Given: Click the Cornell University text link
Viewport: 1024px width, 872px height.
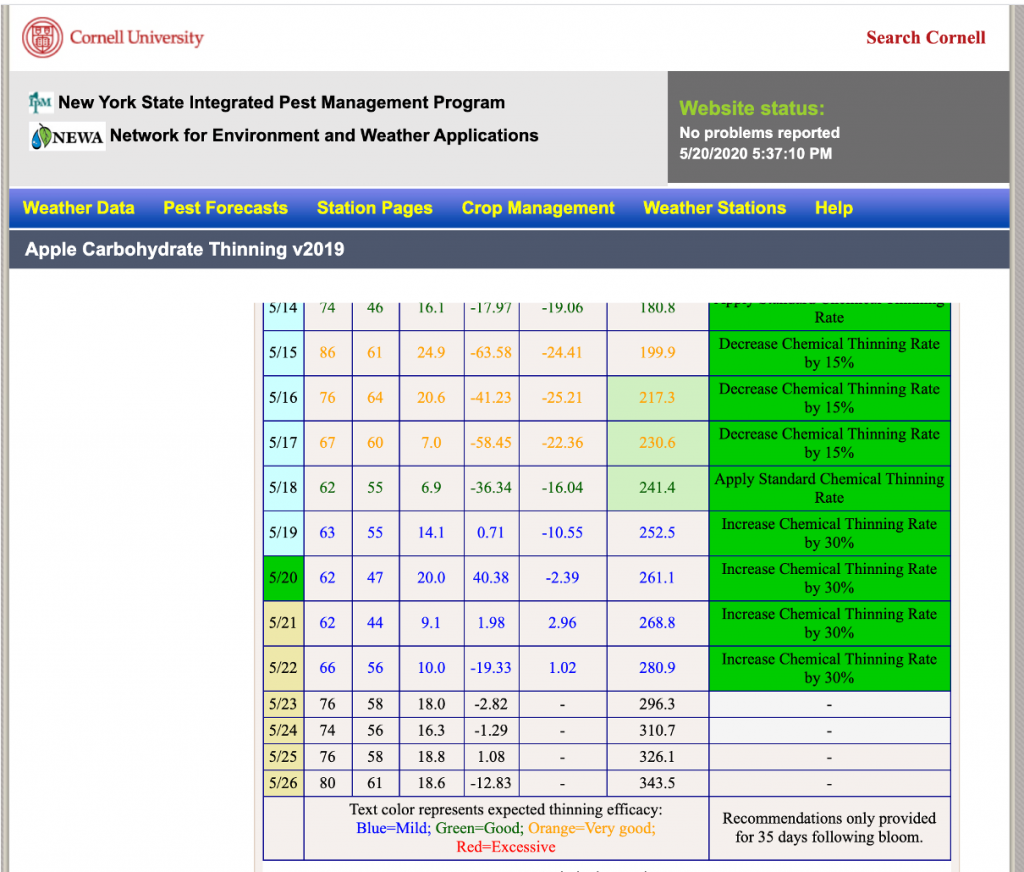Looking at the screenshot, I should click(136, 38).
